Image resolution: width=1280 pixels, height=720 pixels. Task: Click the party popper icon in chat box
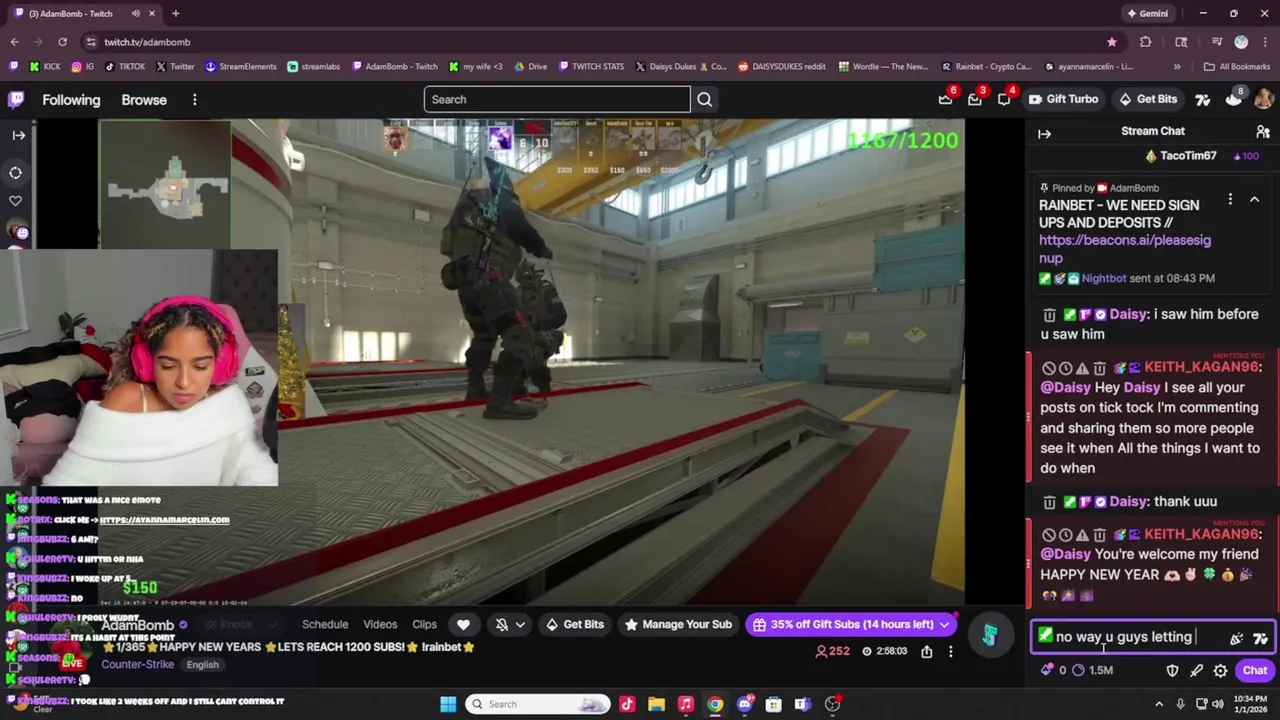click(x=1237, y=638)
